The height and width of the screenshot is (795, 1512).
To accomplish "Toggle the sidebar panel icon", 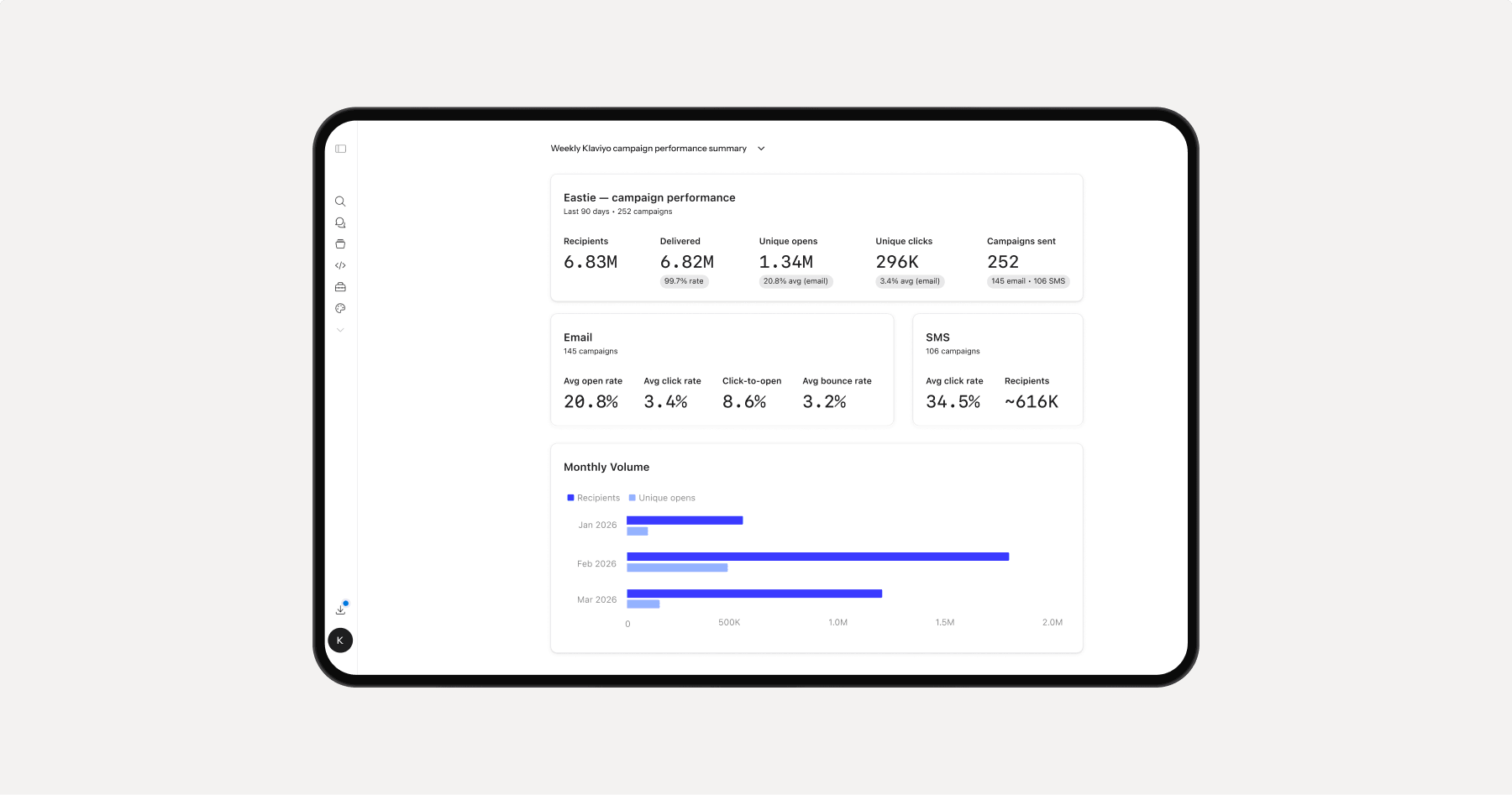I will click(x=340, y=149).
